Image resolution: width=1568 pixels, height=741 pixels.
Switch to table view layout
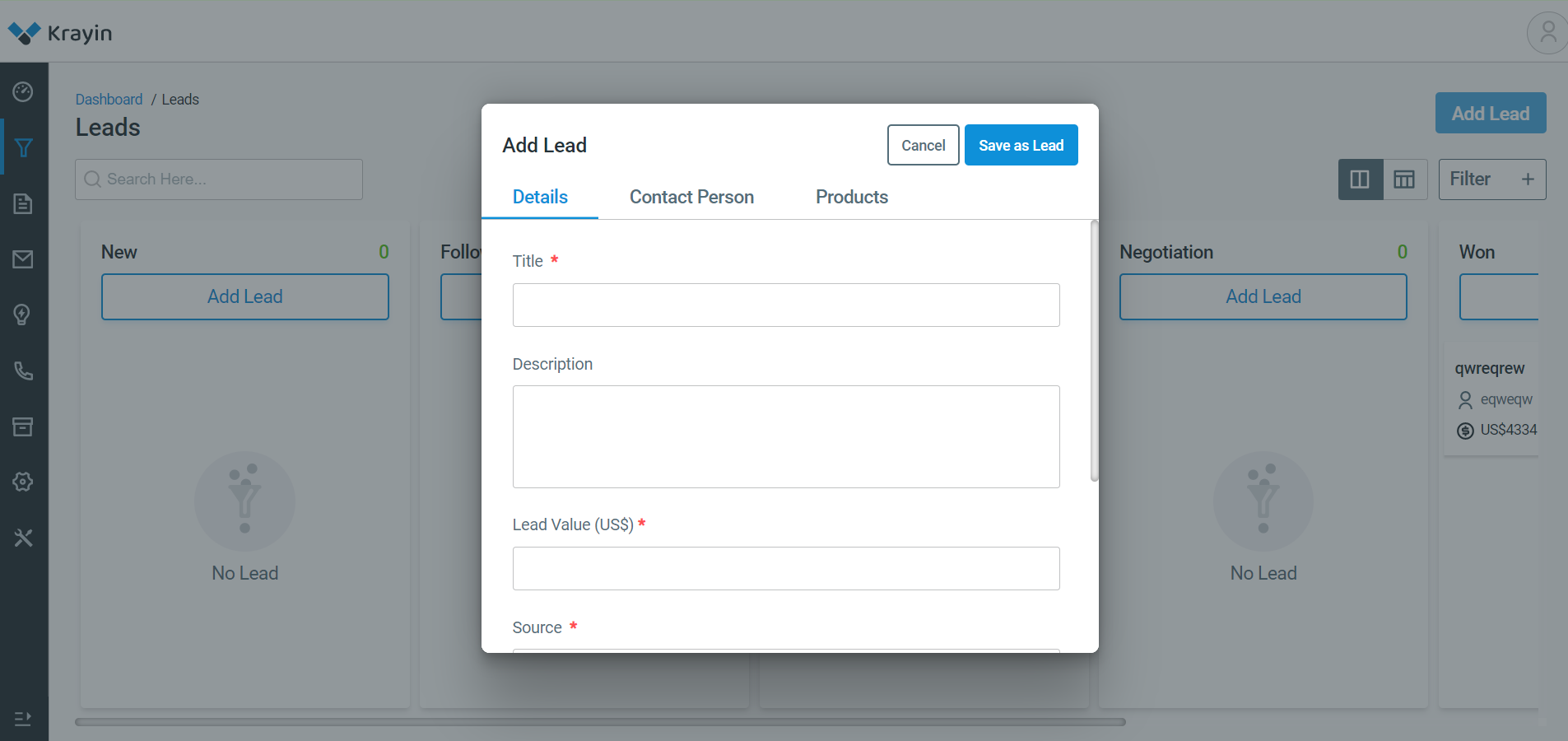1405,179
